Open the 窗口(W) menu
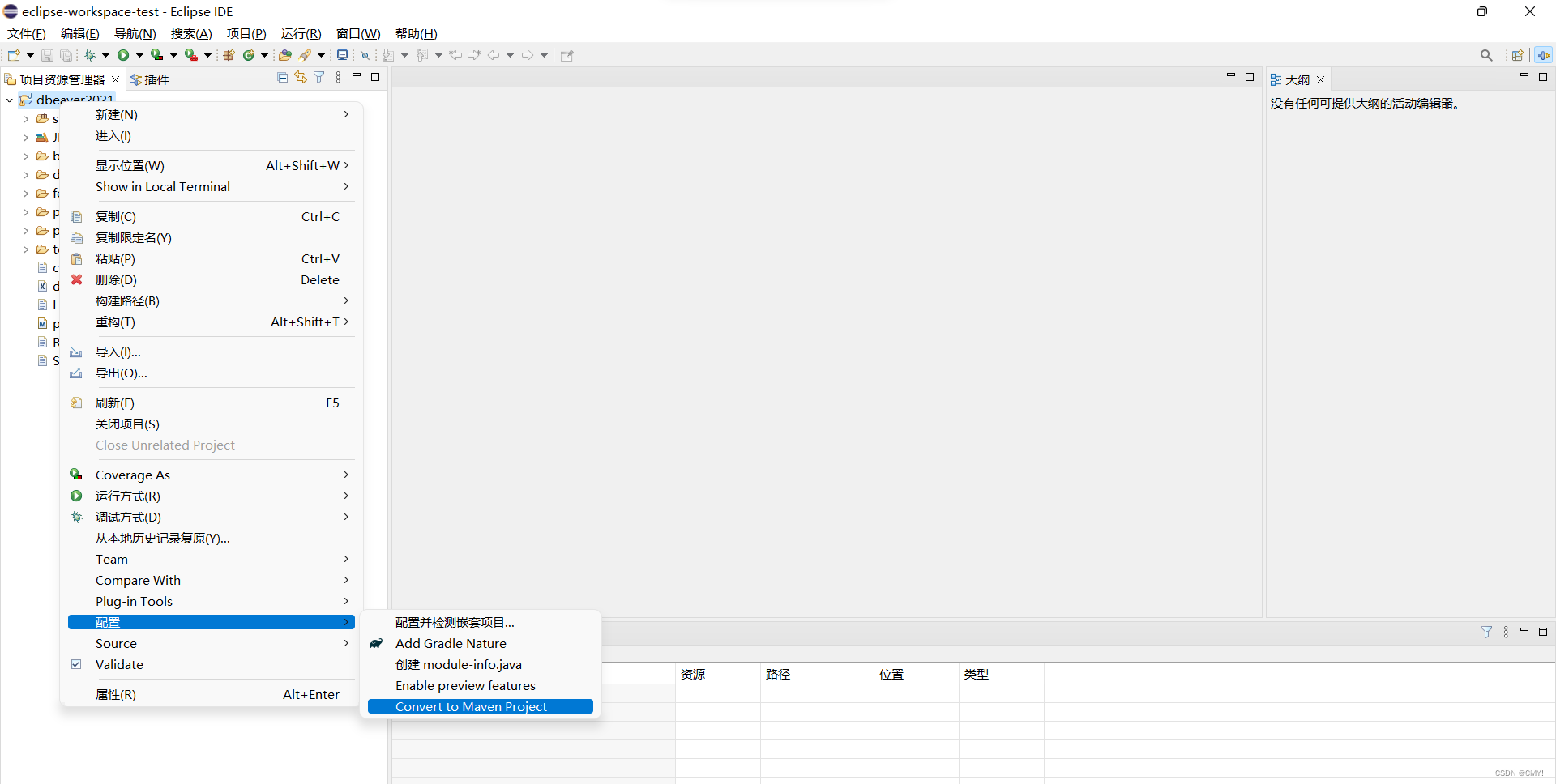1556x784 pixels. tap(357, 33)
